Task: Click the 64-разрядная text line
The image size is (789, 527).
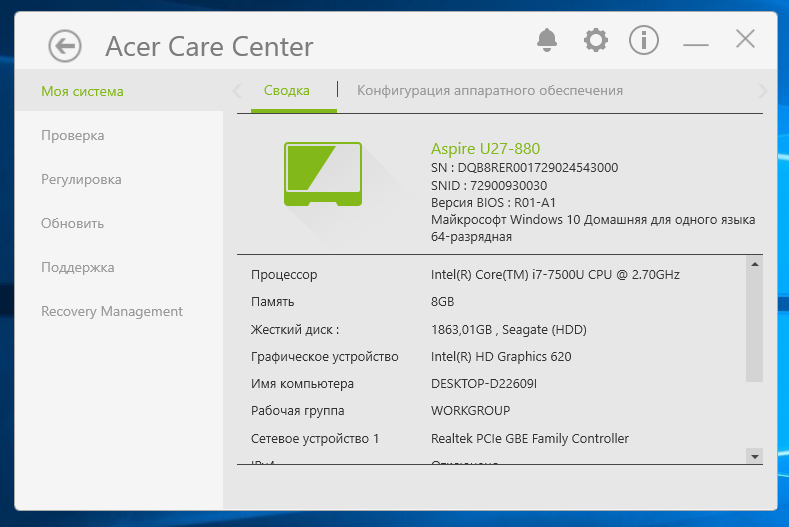Action: (x=471, y=237)
